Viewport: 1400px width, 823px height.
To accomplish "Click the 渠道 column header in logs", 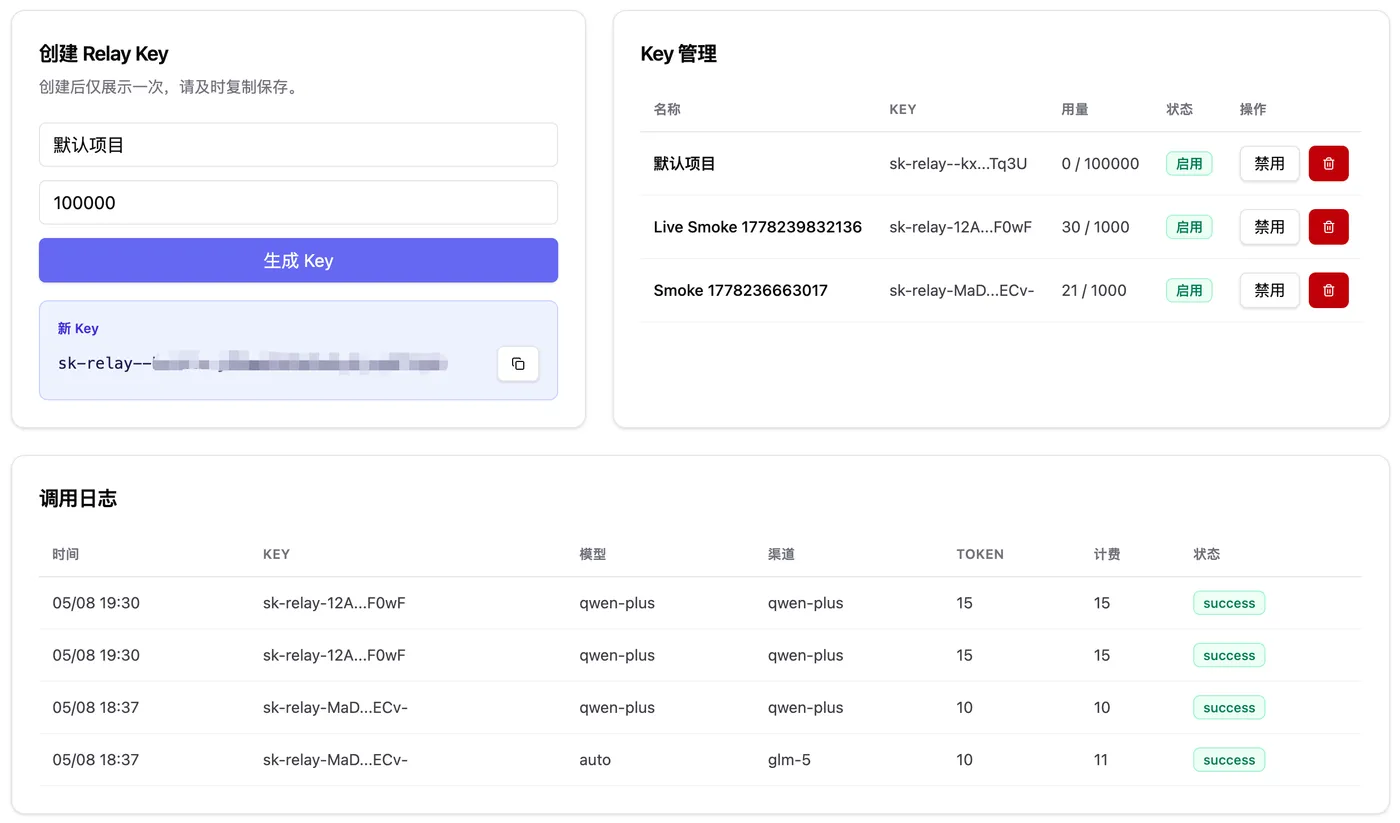I will coord(781,554).
